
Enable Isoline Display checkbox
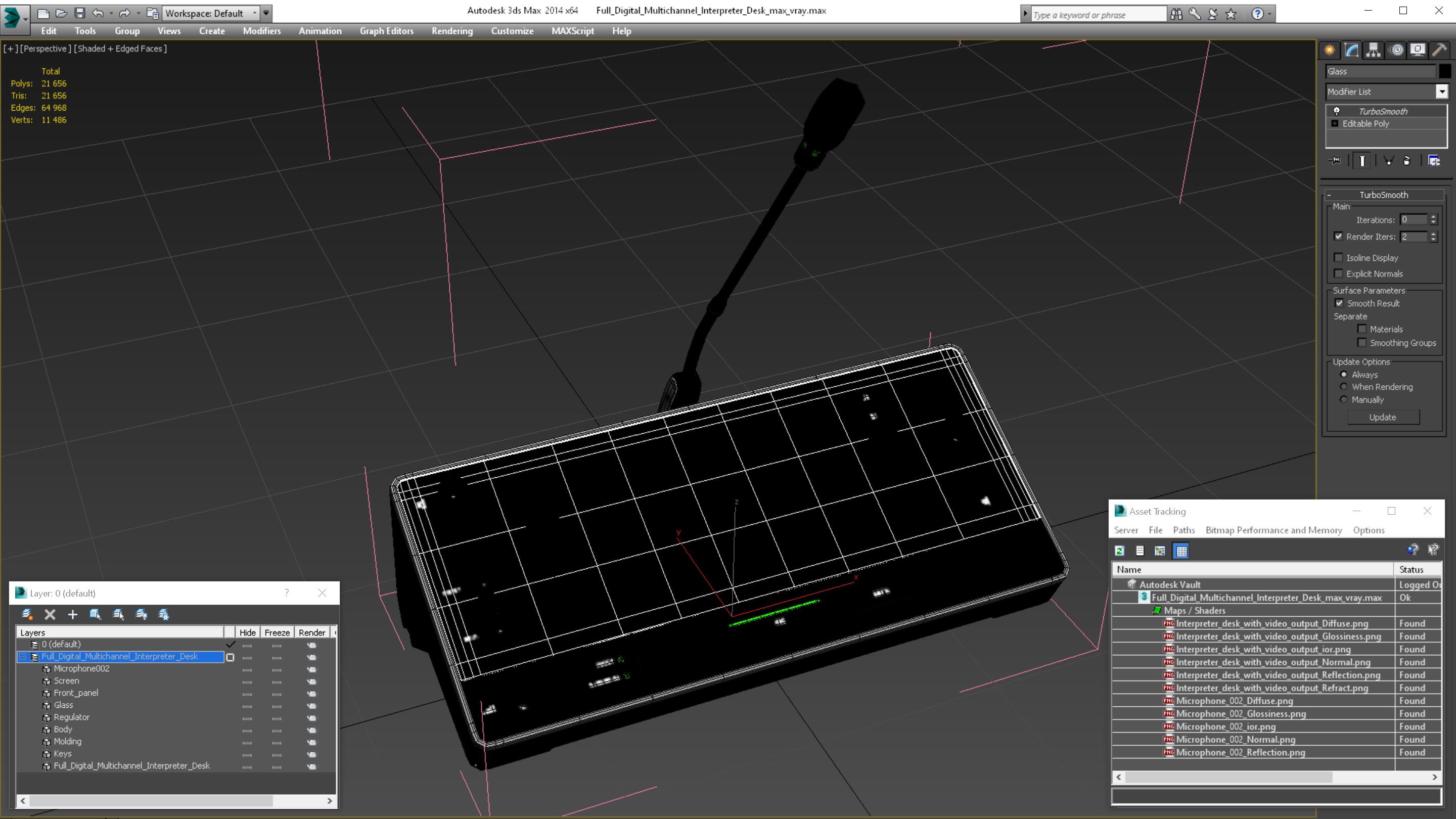coord(1338,257)
